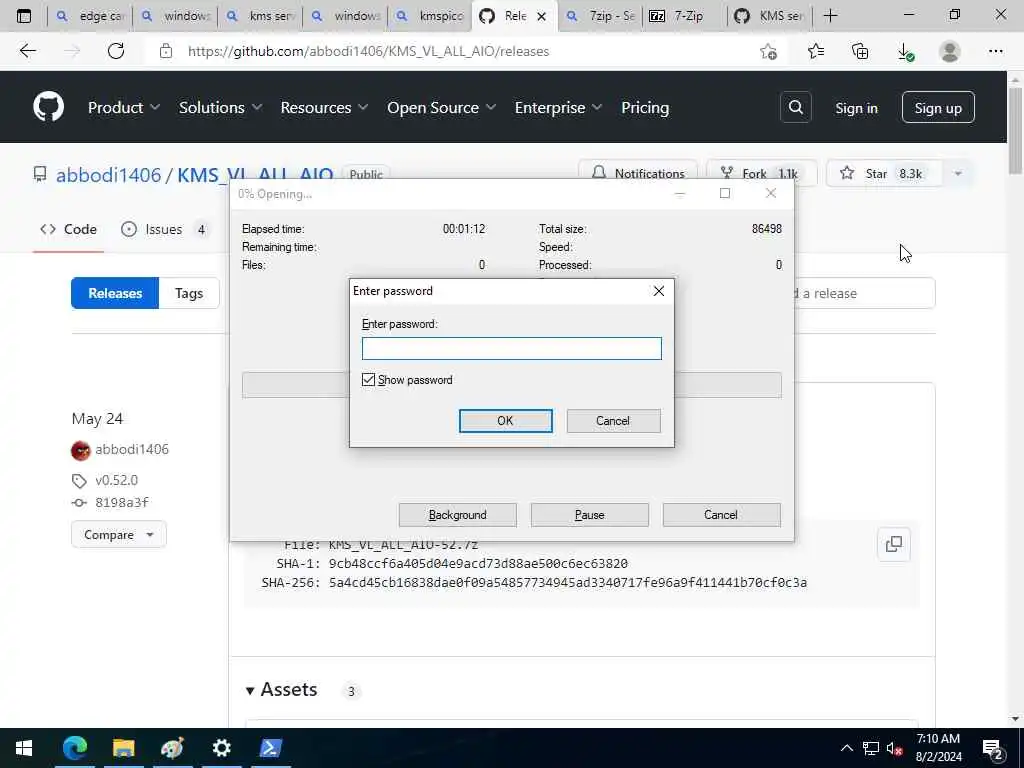Open the Star lists dropdown arrow

(958, 174)
